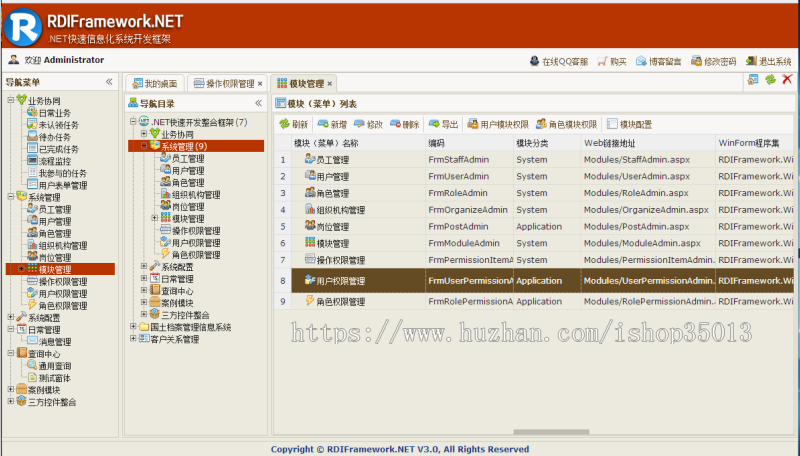Screen dimensions: 800x456
Task: Click the 删除 toolbar button
Action: (405, 124)
